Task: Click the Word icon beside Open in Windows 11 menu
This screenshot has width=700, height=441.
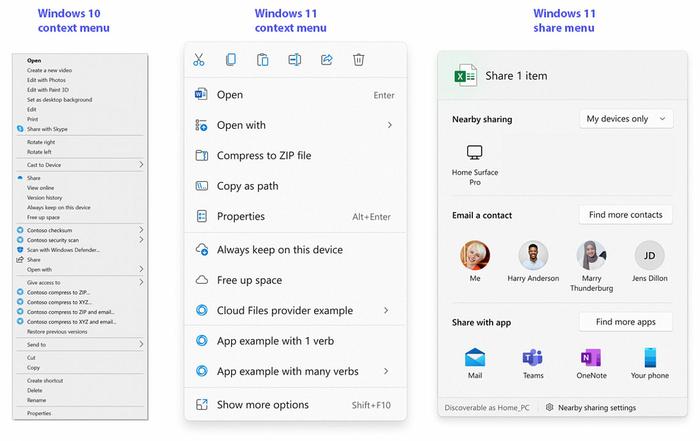Action: [x=201, y=94]
